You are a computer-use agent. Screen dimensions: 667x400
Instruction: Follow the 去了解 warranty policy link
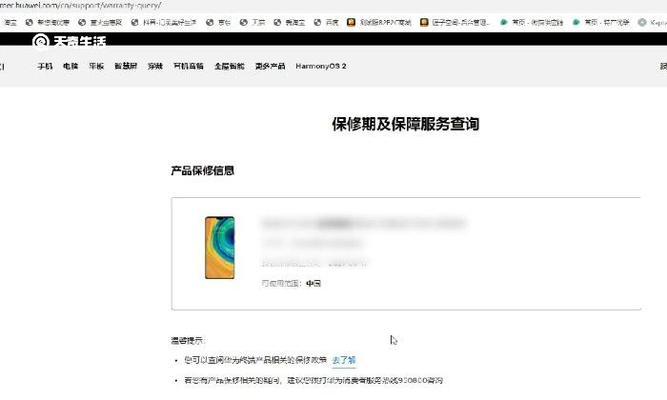(x=344, y=360)
